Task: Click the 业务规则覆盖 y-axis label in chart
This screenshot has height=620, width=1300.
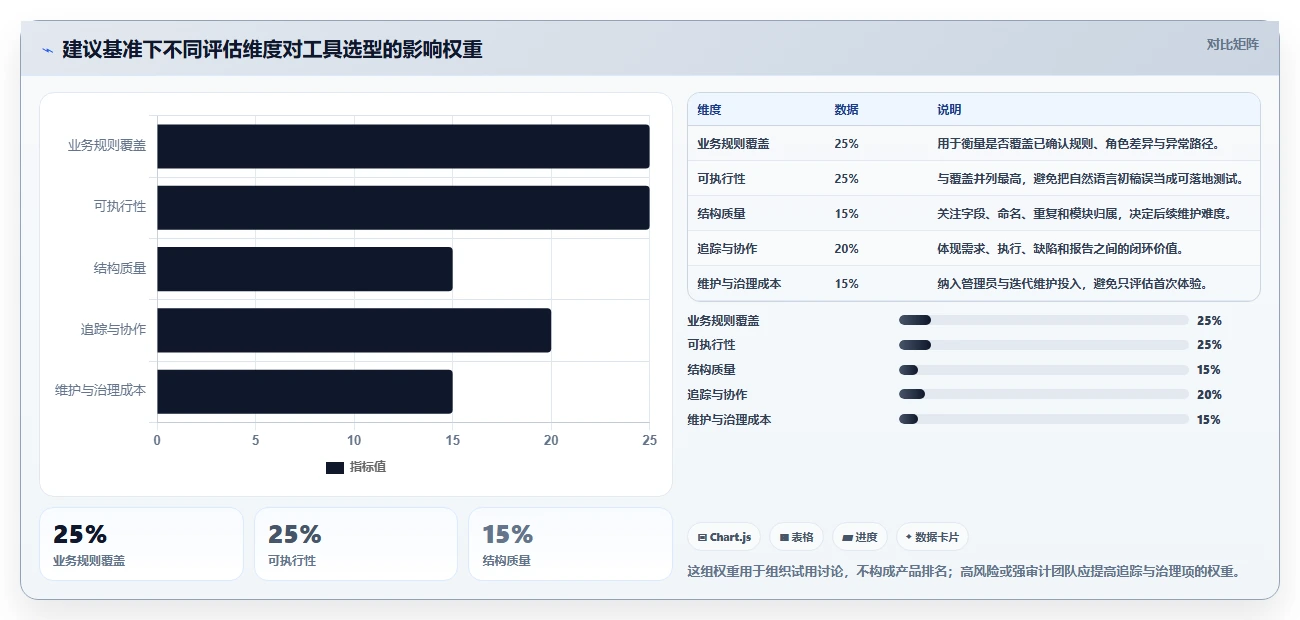Action: tap(107, 146)
